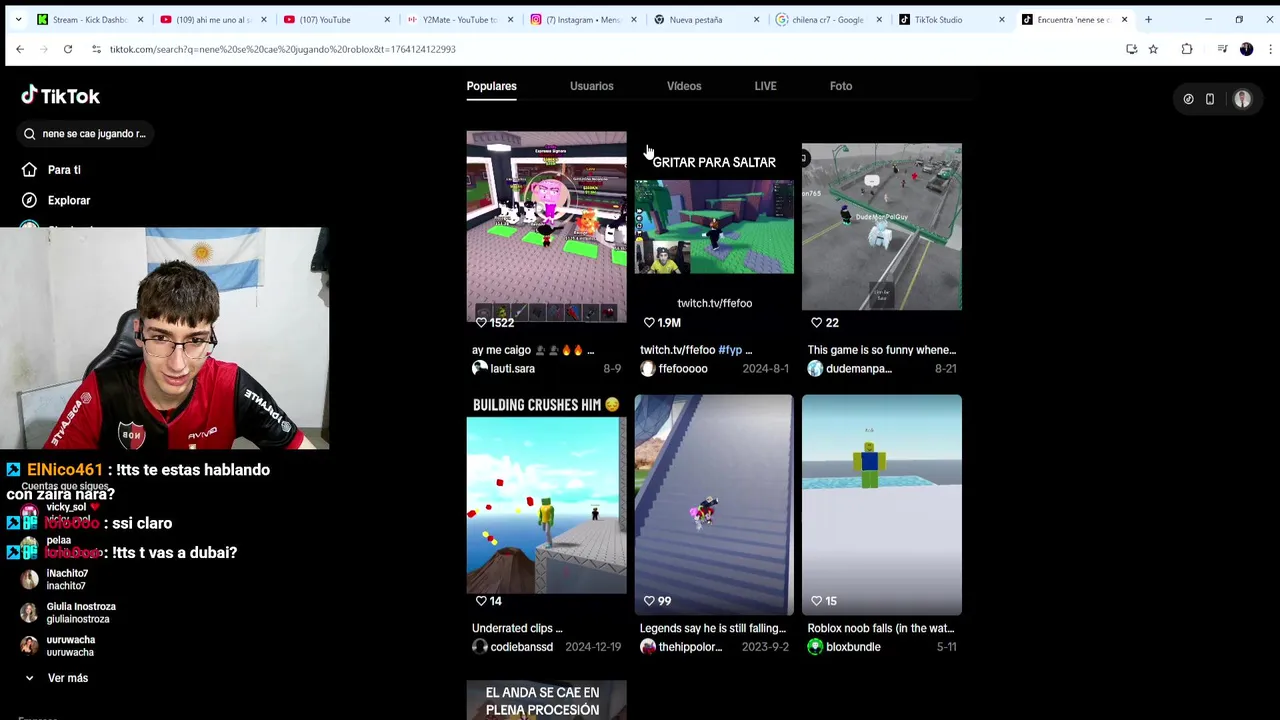
Task: Open the Chrome profile avatar
Action: click(1246, 49)
